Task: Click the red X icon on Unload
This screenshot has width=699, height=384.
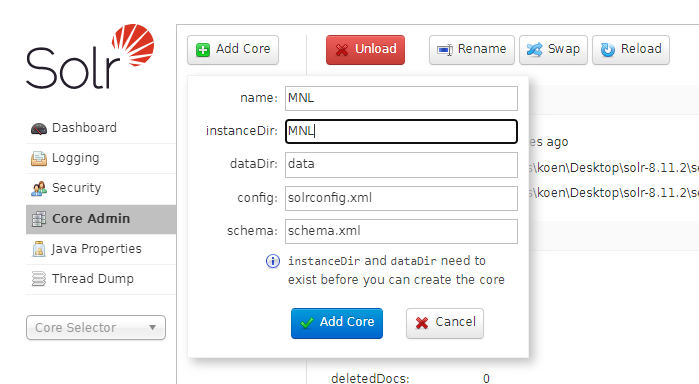Action: [342, 50]
